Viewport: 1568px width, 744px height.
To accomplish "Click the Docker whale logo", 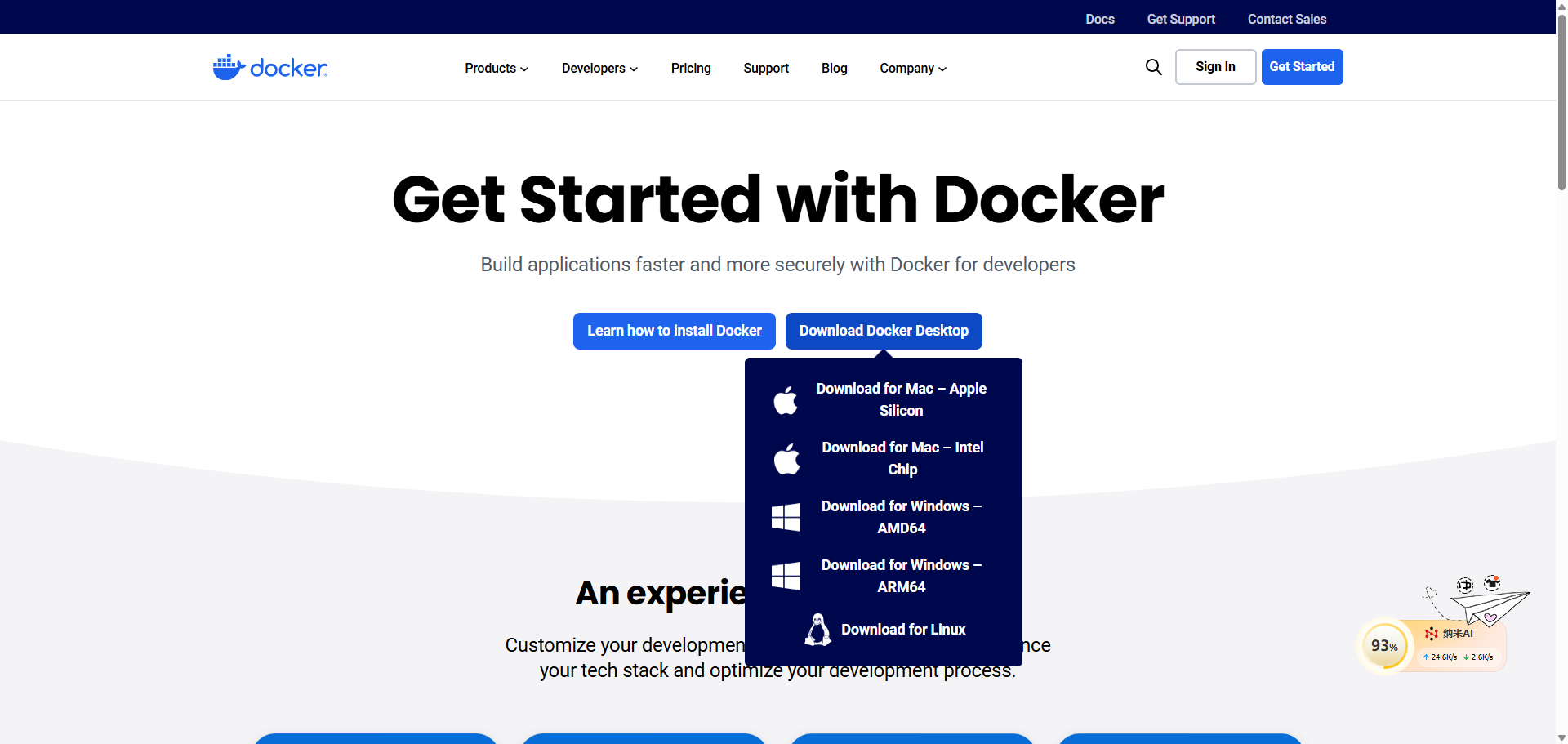I will pos(270,67).
